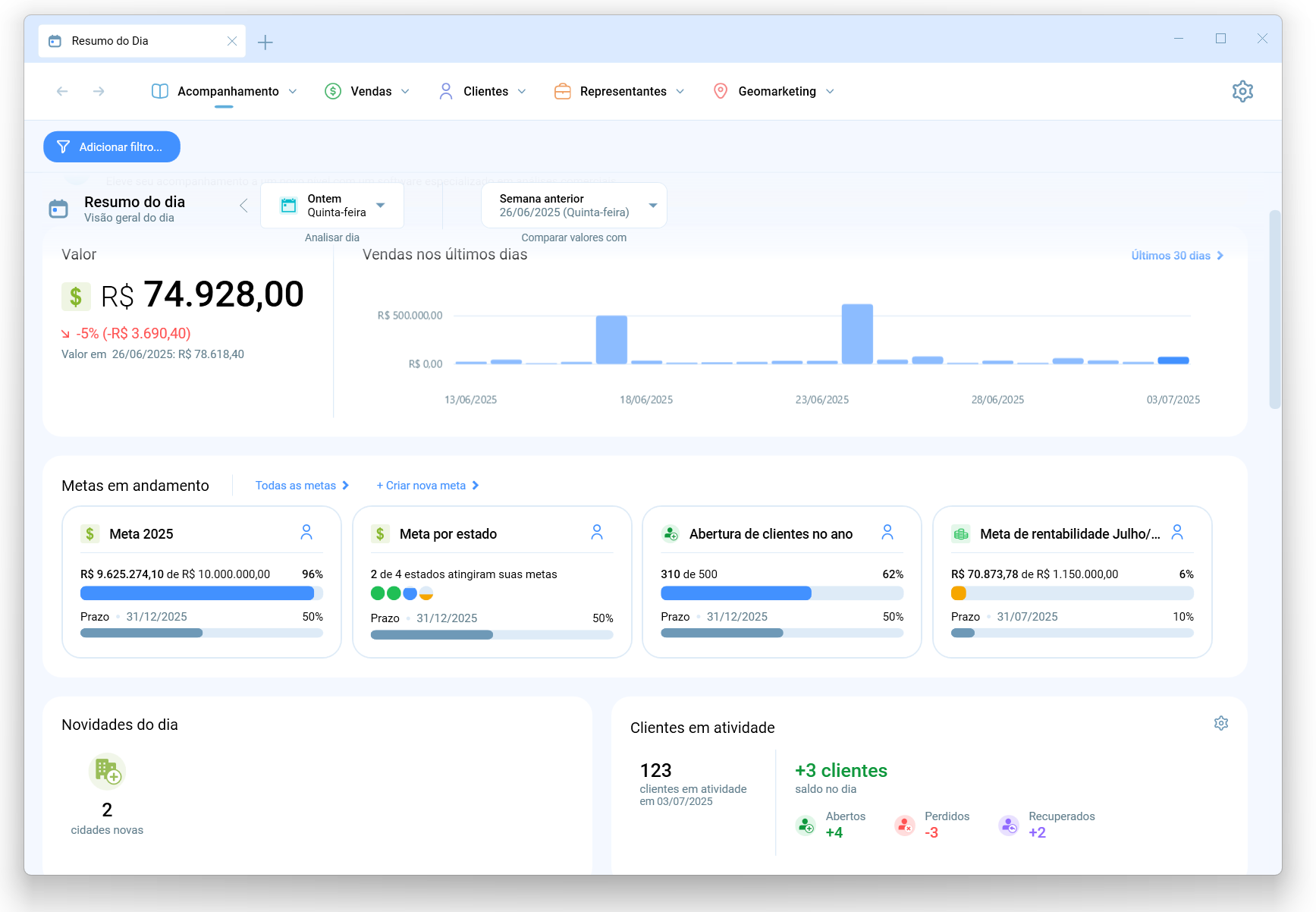
Task: Click the forward navigation arrow
Action: tap(99, 91)
